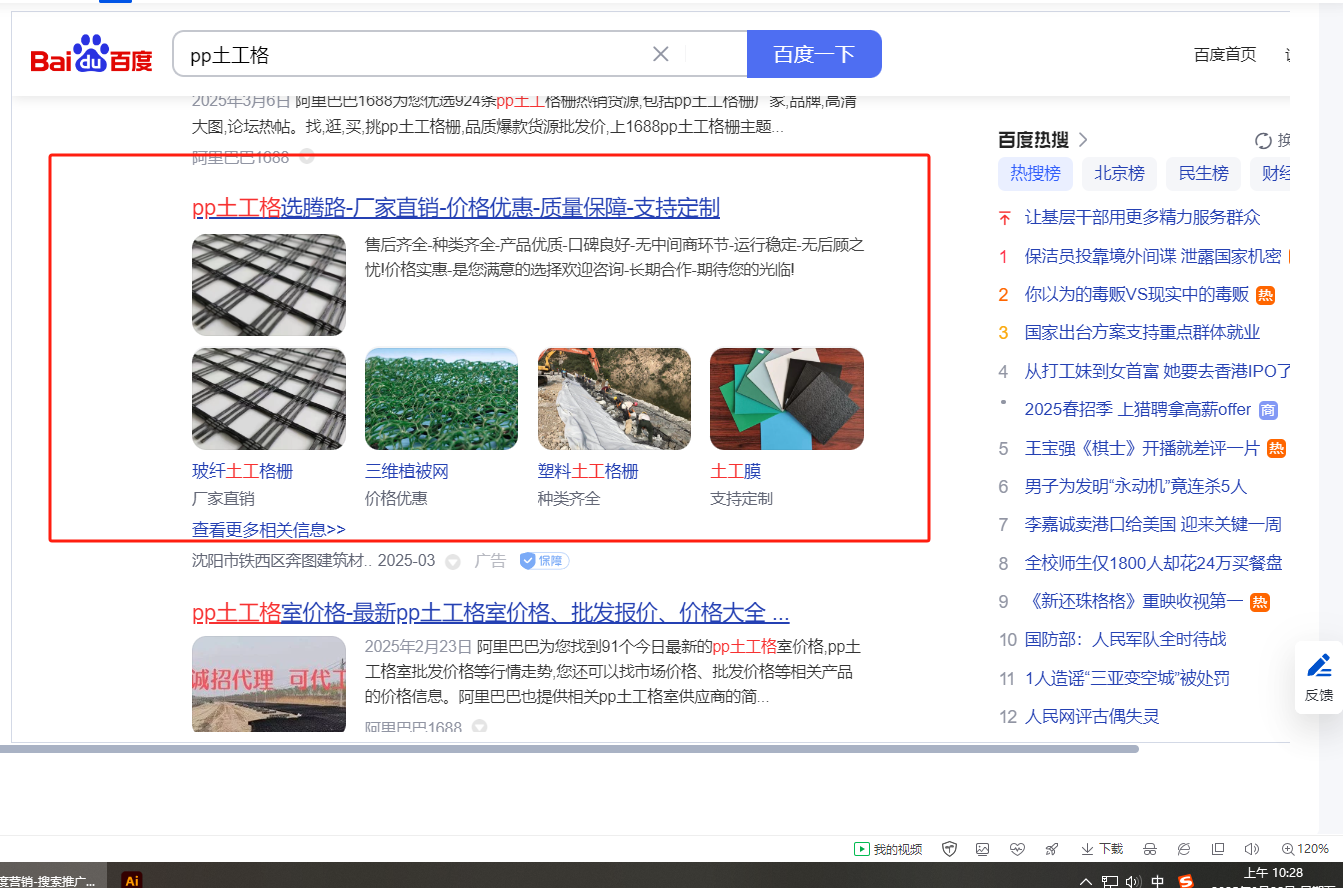Clear the search box with the X icon
The height and width of the screenshot is (888, 1343).
(660, 54)
